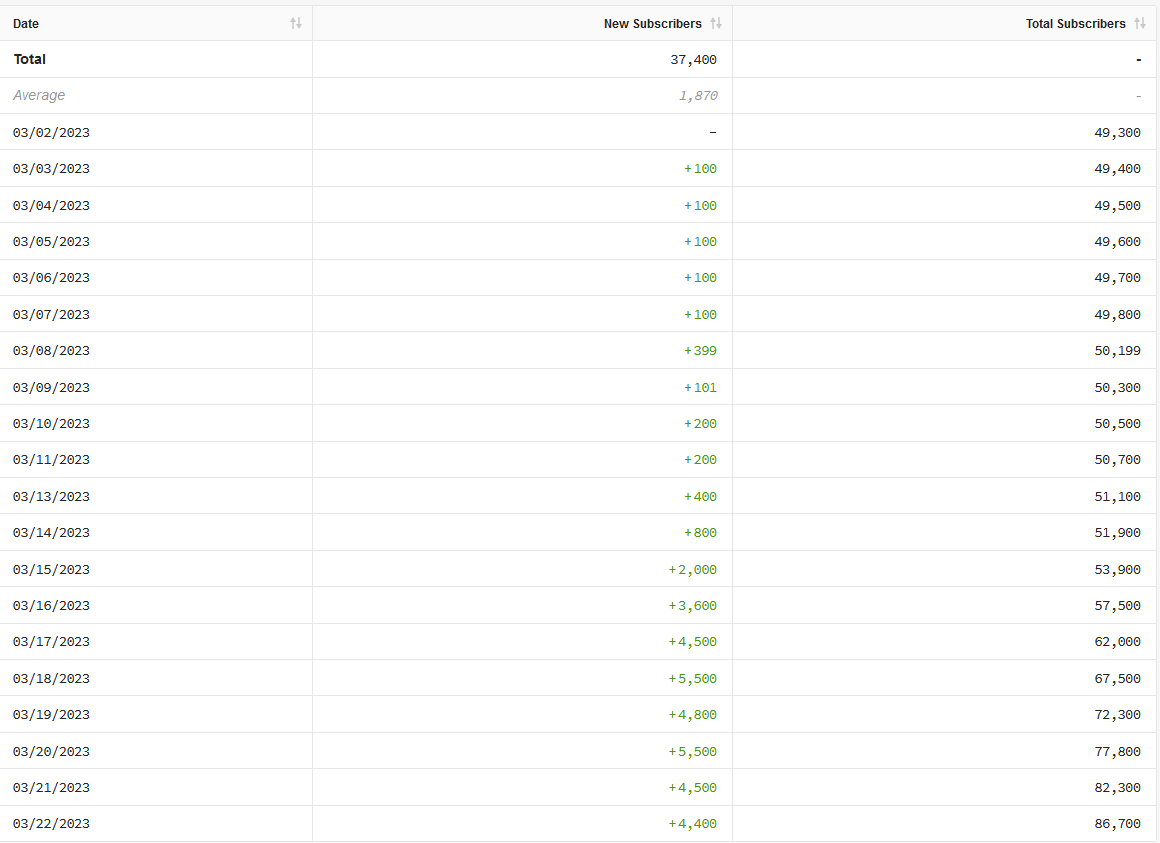
Task: Select date 03/21/2023
Action: [51, 788]
